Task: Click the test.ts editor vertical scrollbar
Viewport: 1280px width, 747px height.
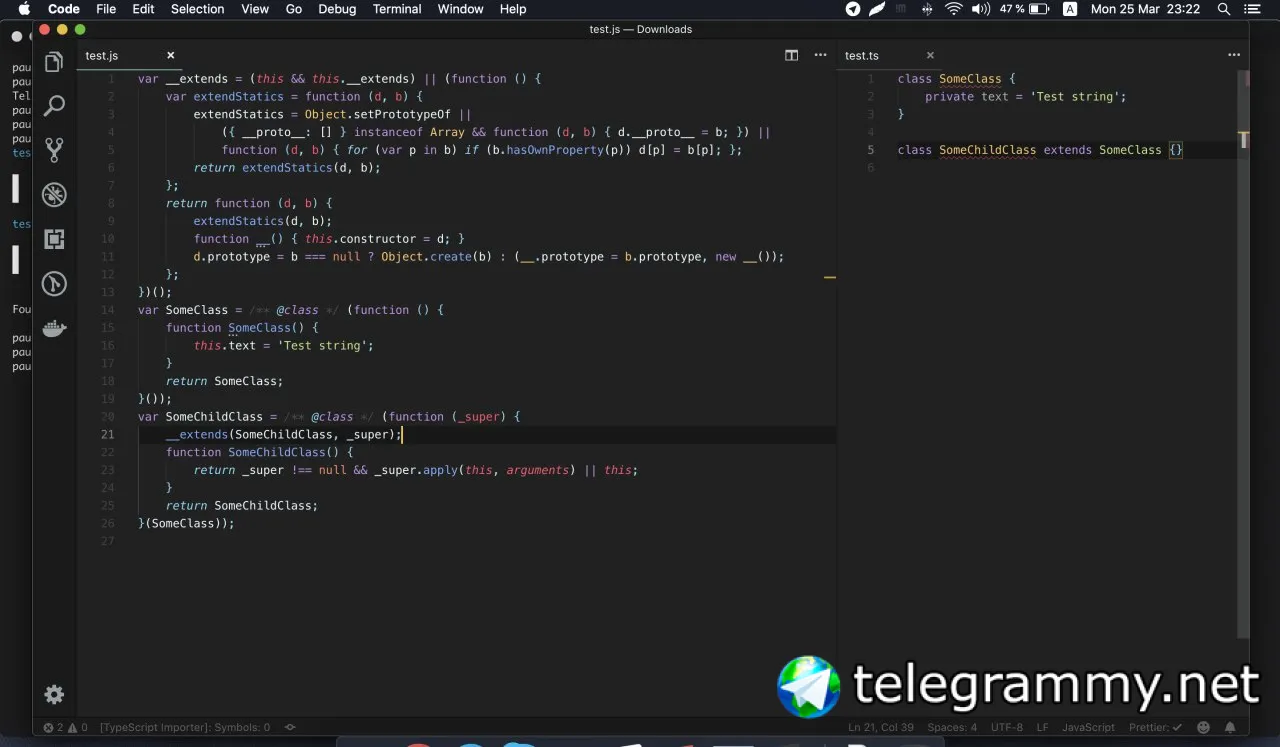Action: (1243, 353)
